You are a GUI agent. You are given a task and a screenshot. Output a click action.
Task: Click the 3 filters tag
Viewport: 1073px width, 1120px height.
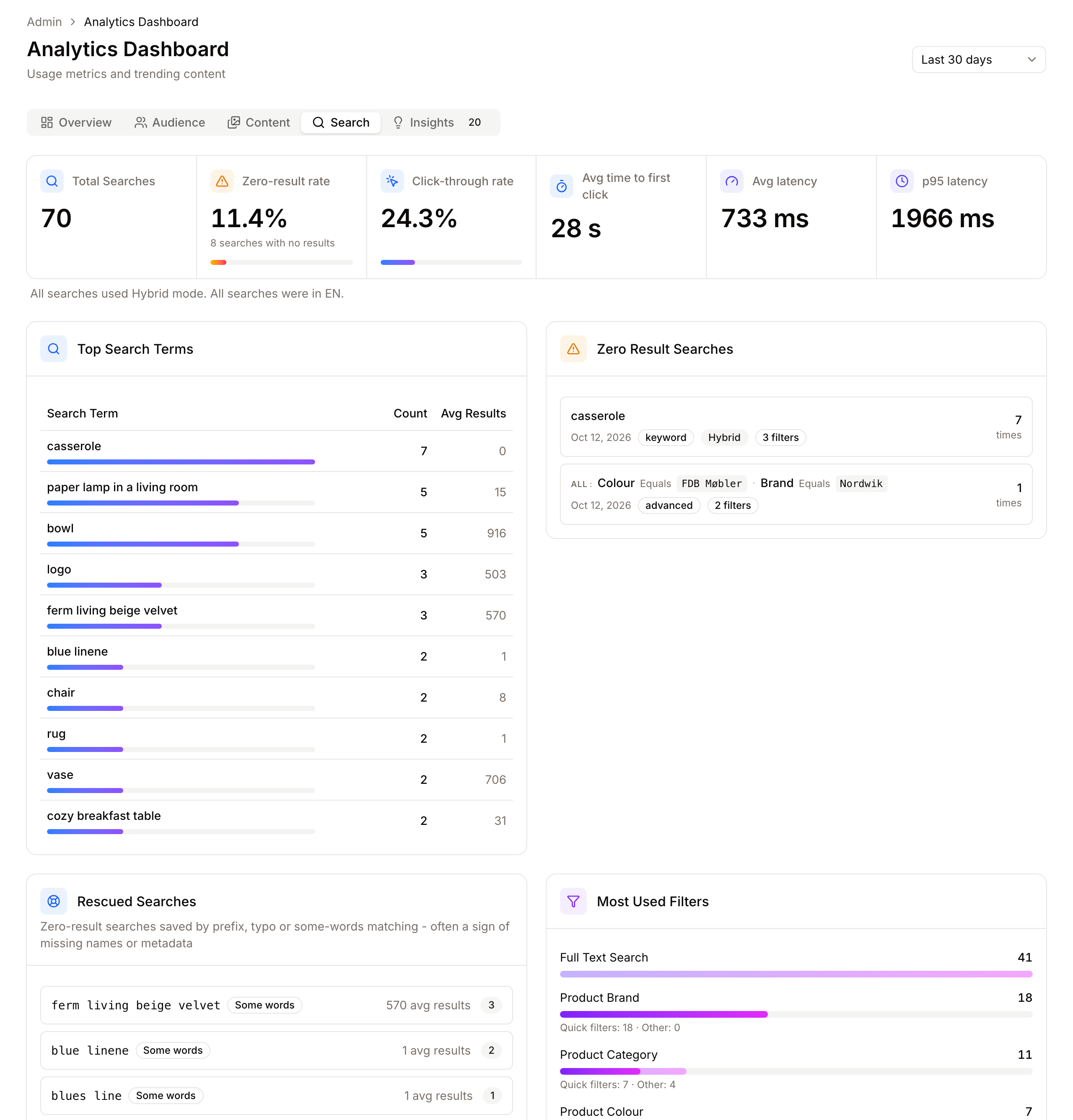pyautogui.click(x=780, y=437)
